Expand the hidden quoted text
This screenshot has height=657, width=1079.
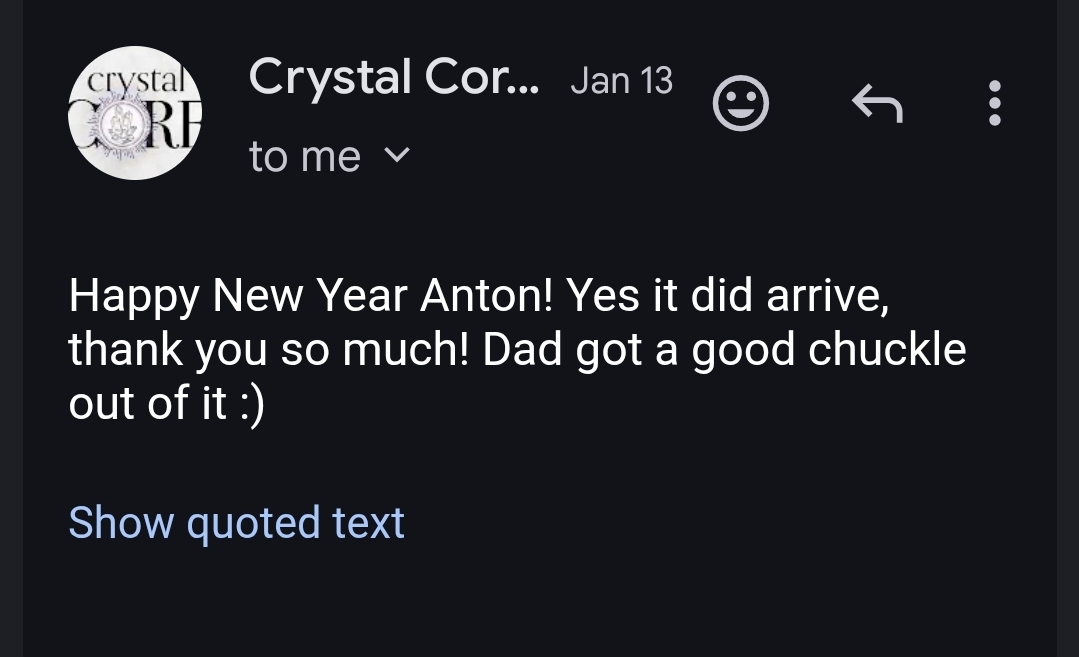tap(237, 523)
